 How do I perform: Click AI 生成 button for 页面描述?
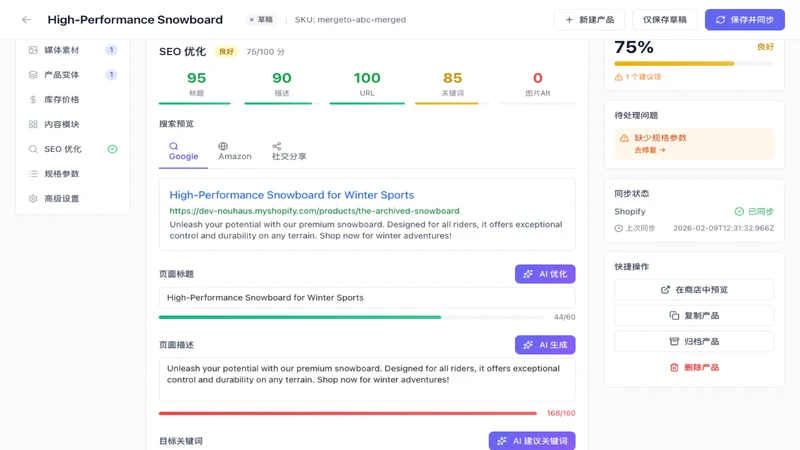click(x=545, y=345)
